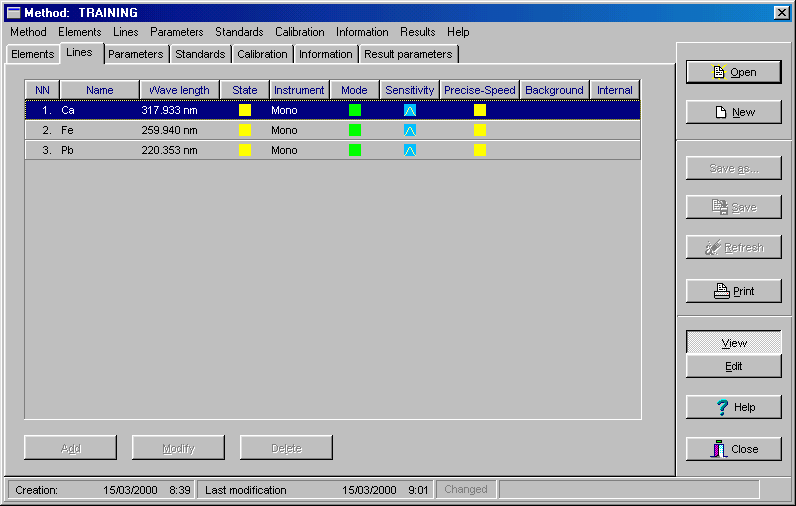Image resolution: width=796 pixels, height=506 pixels.
Task: Click the Internal column header
Action: (x=615, y=90)
